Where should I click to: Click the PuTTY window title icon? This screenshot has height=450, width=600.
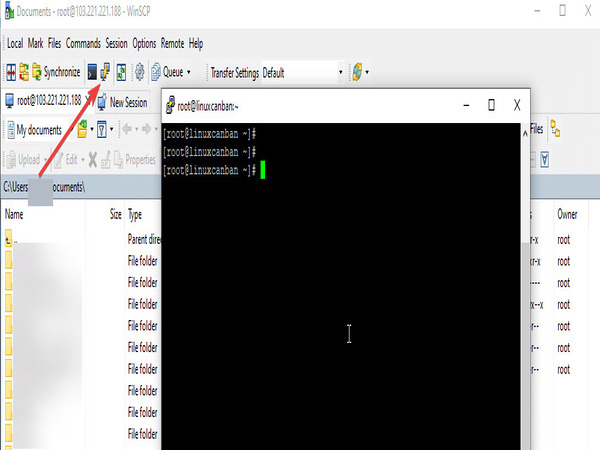click(x=171, y=105)
